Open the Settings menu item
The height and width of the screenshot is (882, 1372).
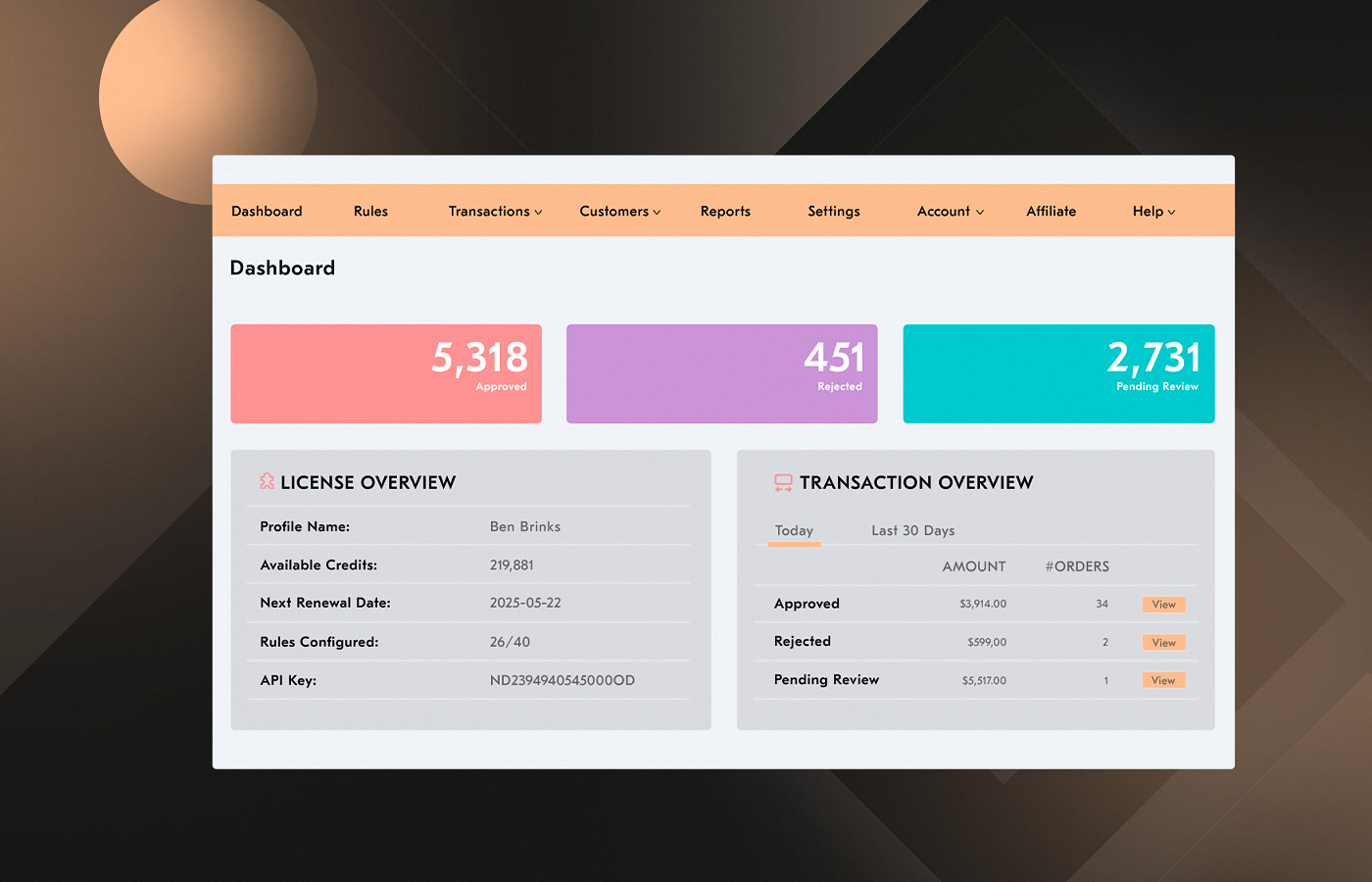(x=834, y=212)
